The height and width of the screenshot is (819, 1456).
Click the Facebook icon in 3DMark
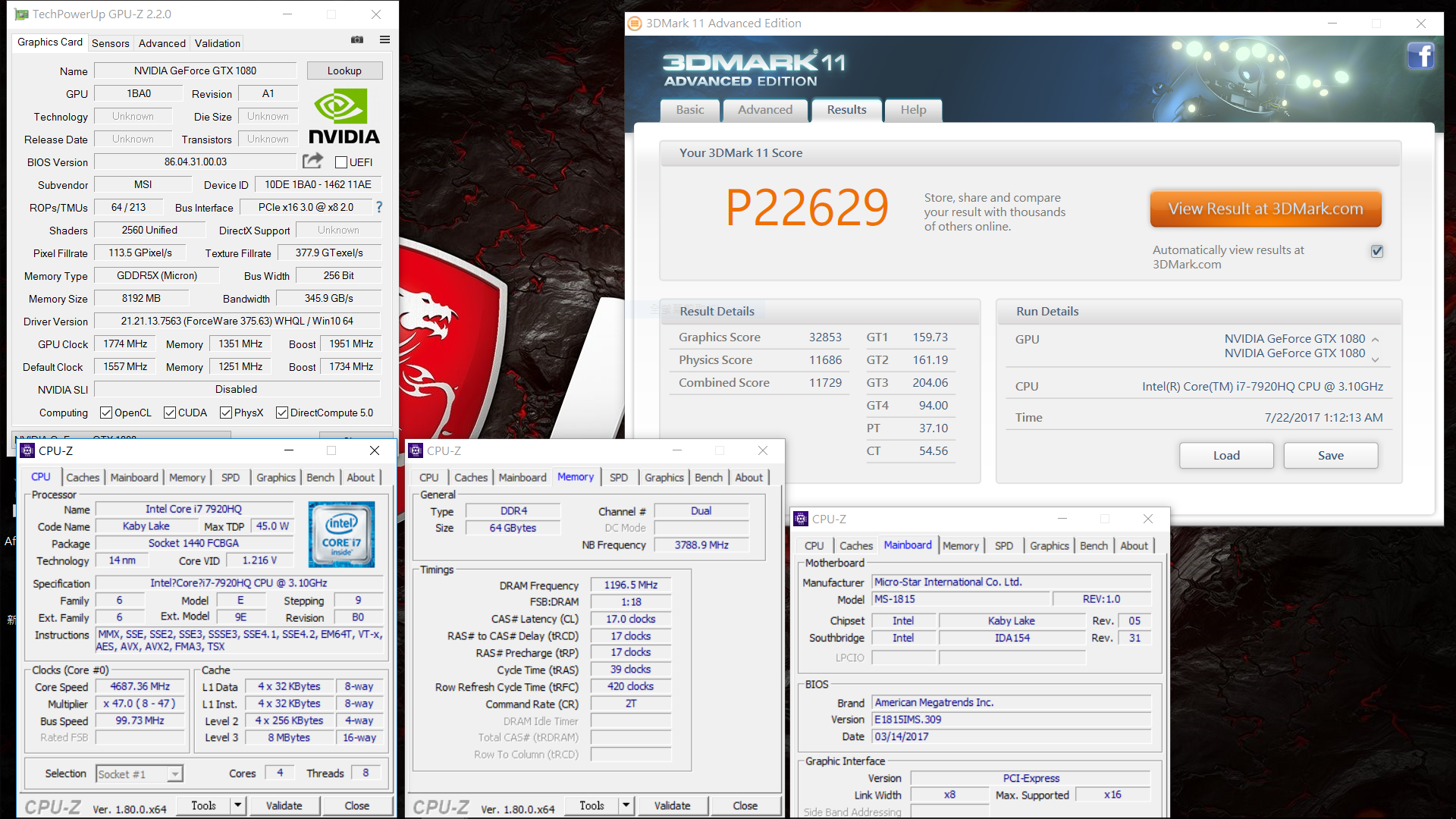(x=1420, y=56)
